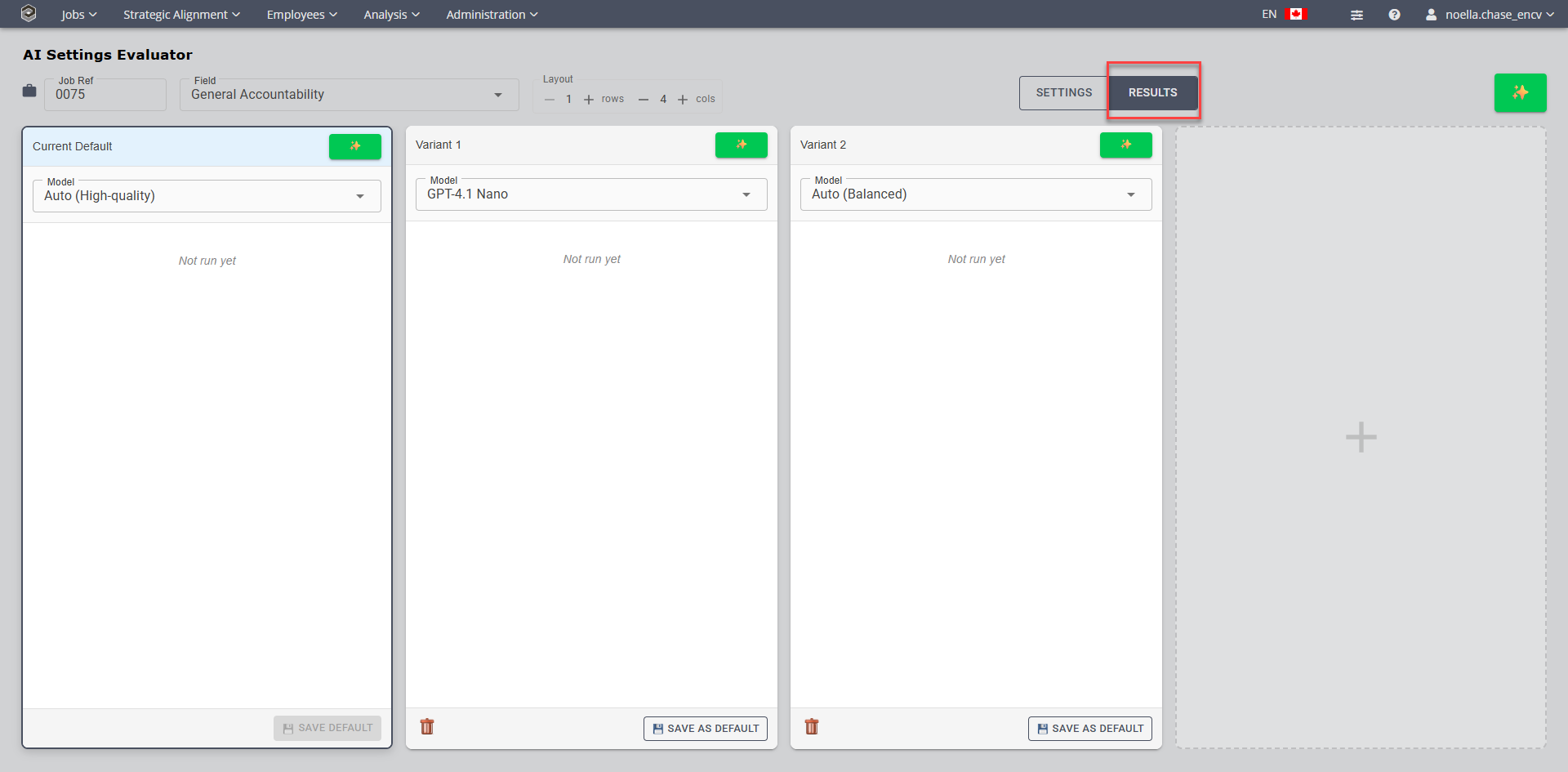Image resolution: width=1568 pixels, height=772 pixels.
Task: Click SAVE AS DEFAULT on Variant 2
Action: (1089, 728)
